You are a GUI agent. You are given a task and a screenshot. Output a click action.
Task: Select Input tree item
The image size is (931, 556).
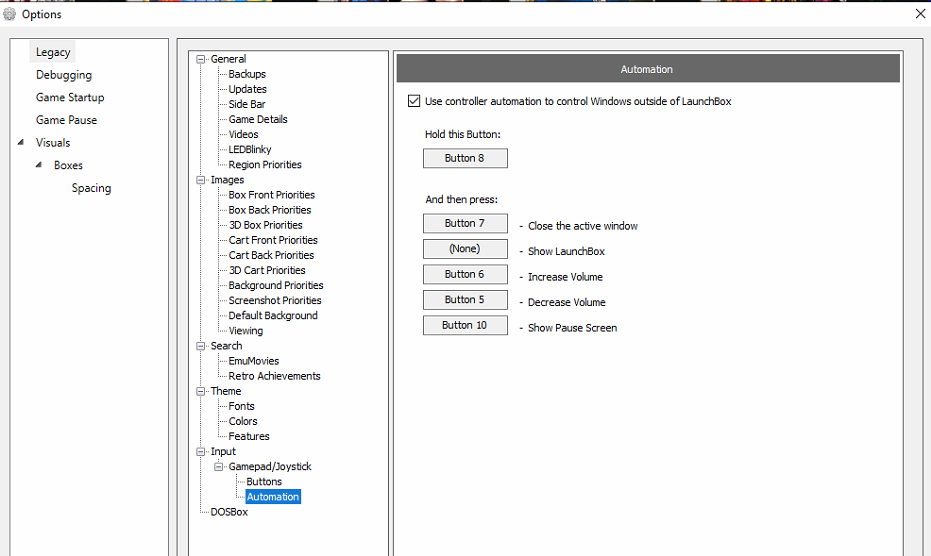click(x=223, y=451)
